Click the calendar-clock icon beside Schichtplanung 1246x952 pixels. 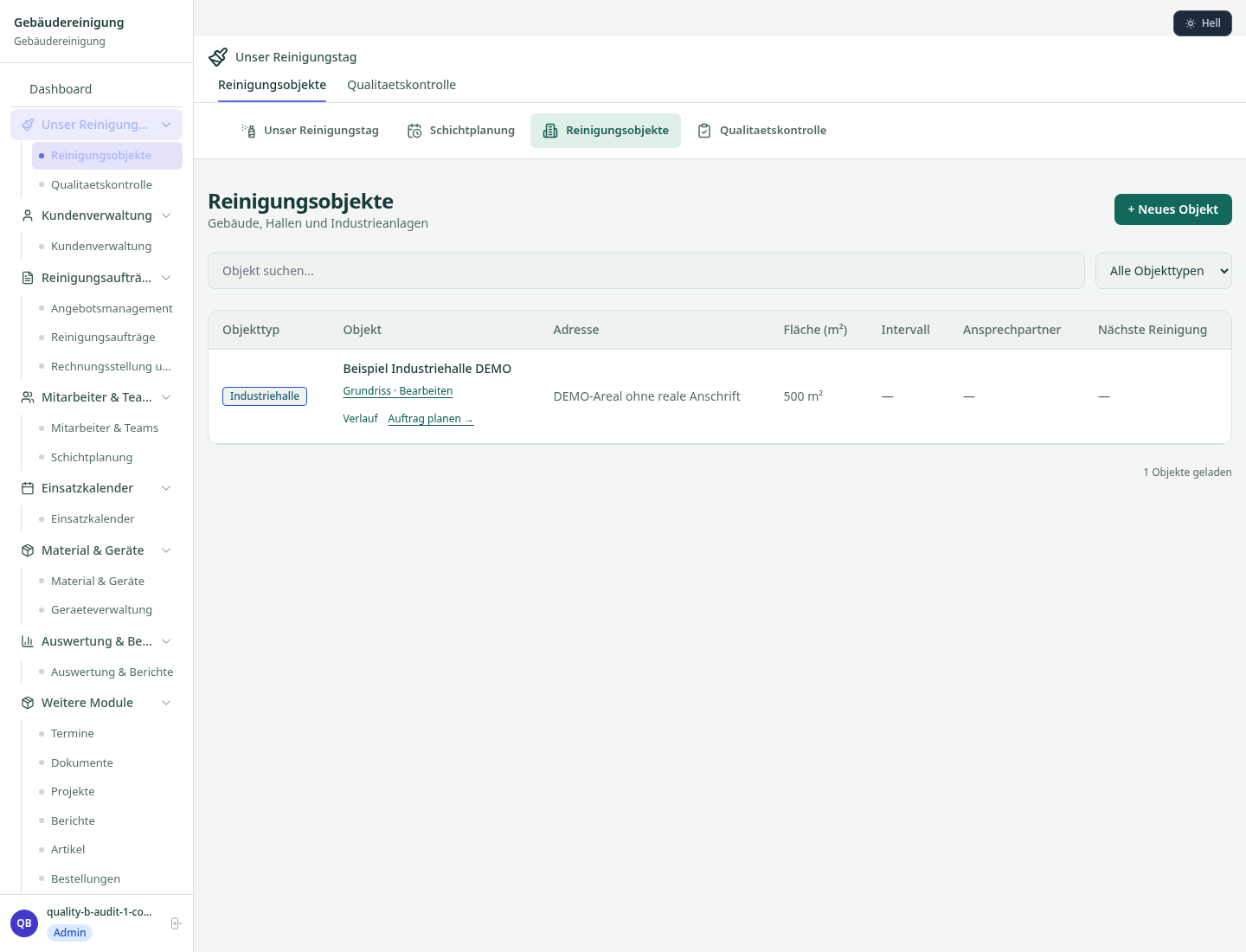414,131
